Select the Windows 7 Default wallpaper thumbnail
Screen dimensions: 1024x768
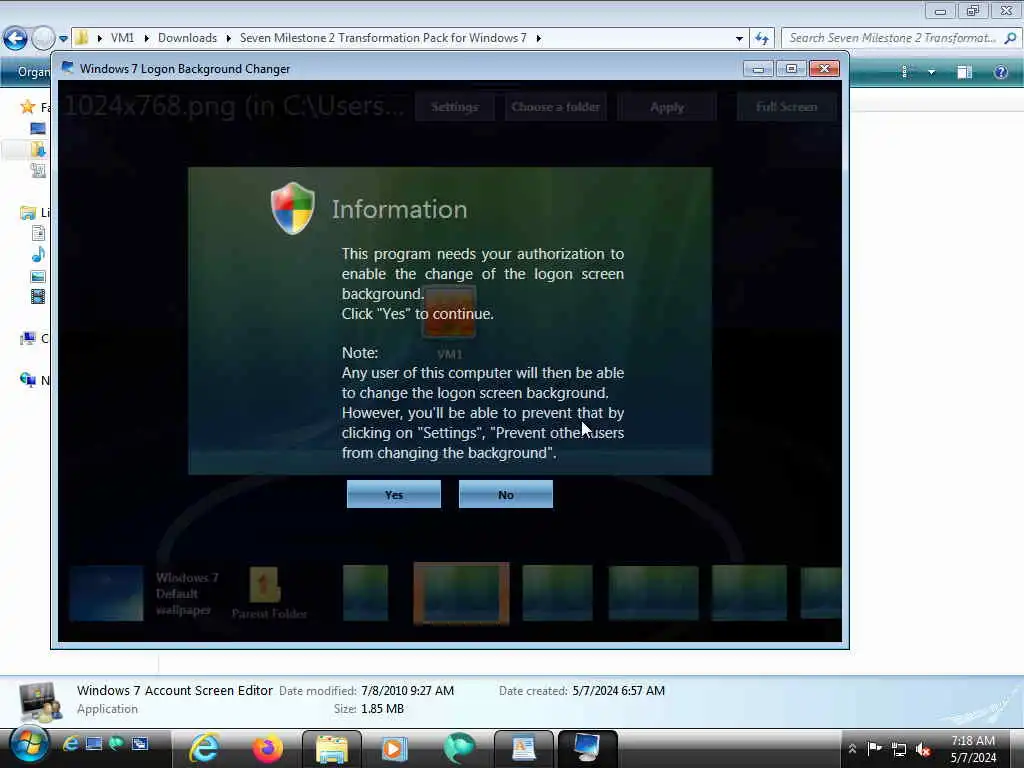click(x=106, y=593)
